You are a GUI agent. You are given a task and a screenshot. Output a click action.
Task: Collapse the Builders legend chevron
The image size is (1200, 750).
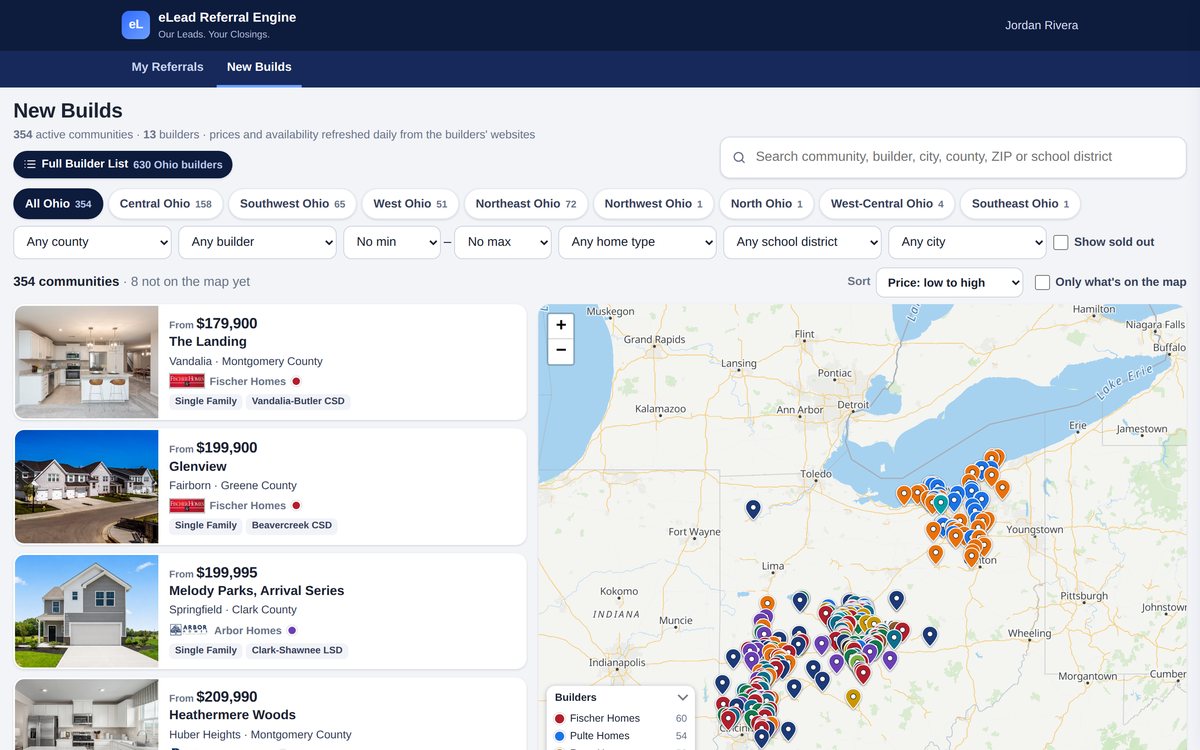point(683,698)
